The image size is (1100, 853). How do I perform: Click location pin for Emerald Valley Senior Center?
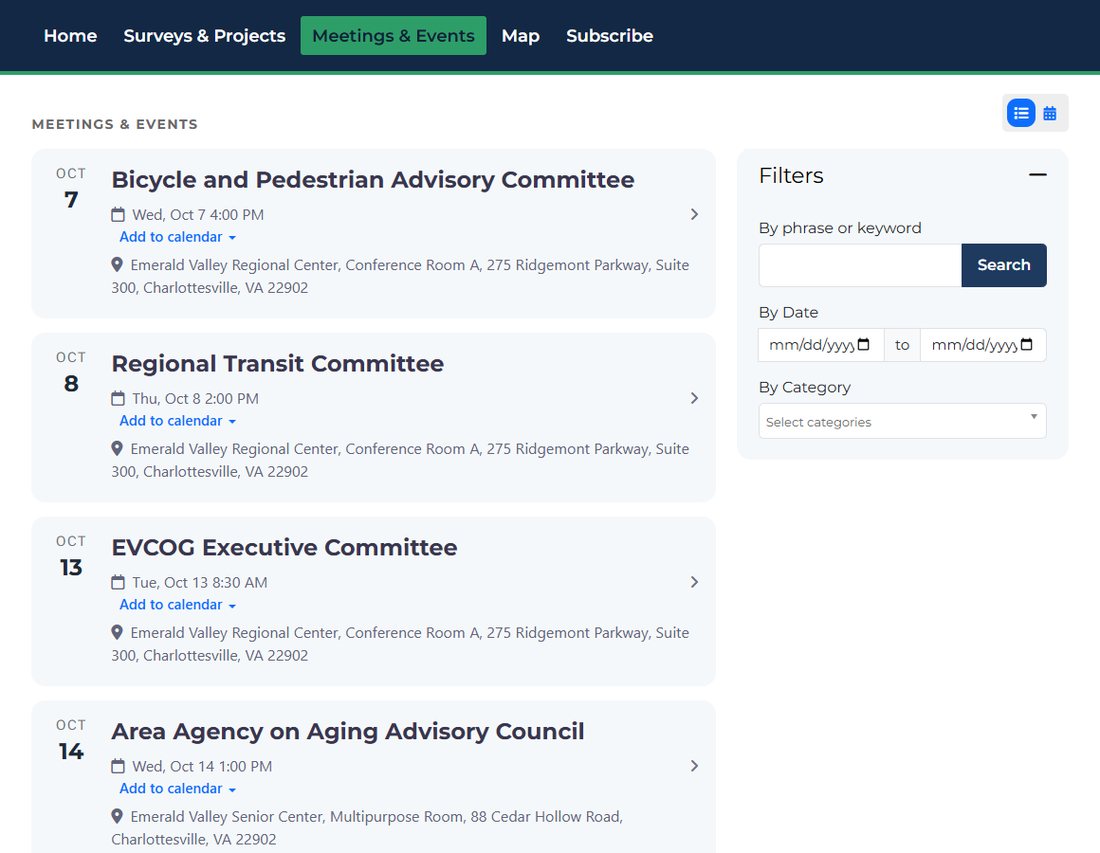(x=117, y=816)
